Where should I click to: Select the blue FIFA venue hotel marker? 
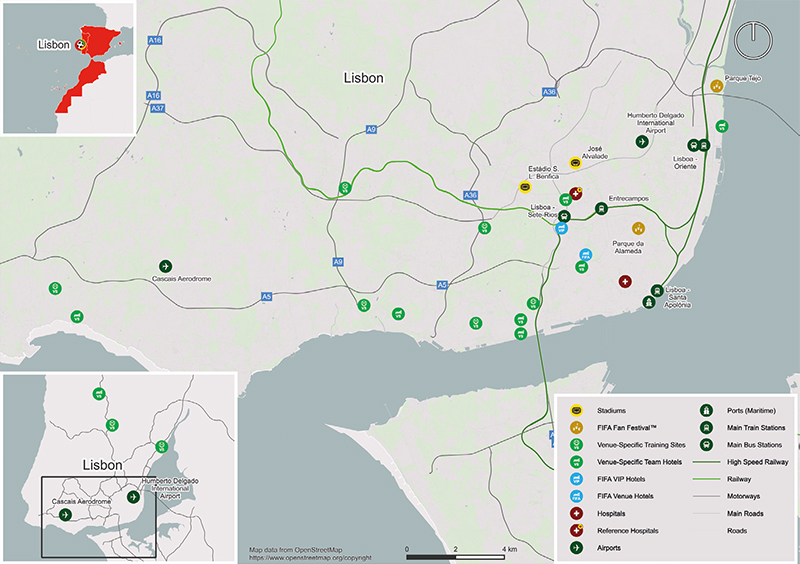[586, 255]
